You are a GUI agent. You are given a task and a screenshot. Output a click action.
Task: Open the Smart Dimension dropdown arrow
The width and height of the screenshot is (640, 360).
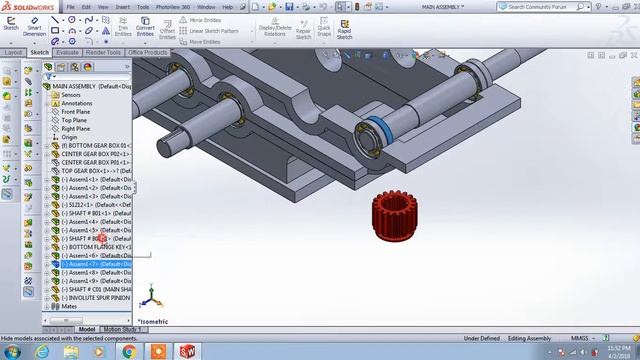tap(34, 42)
